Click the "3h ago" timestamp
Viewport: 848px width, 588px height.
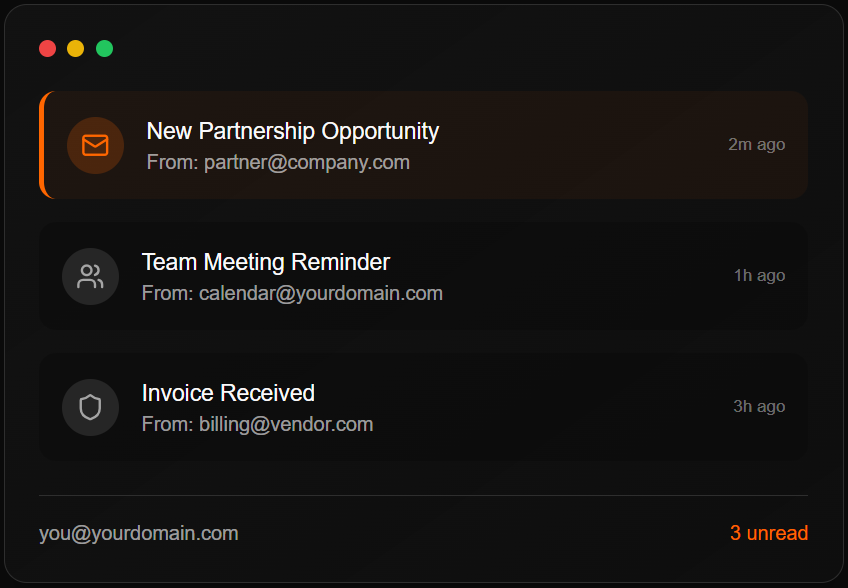[x=759, y=407]
